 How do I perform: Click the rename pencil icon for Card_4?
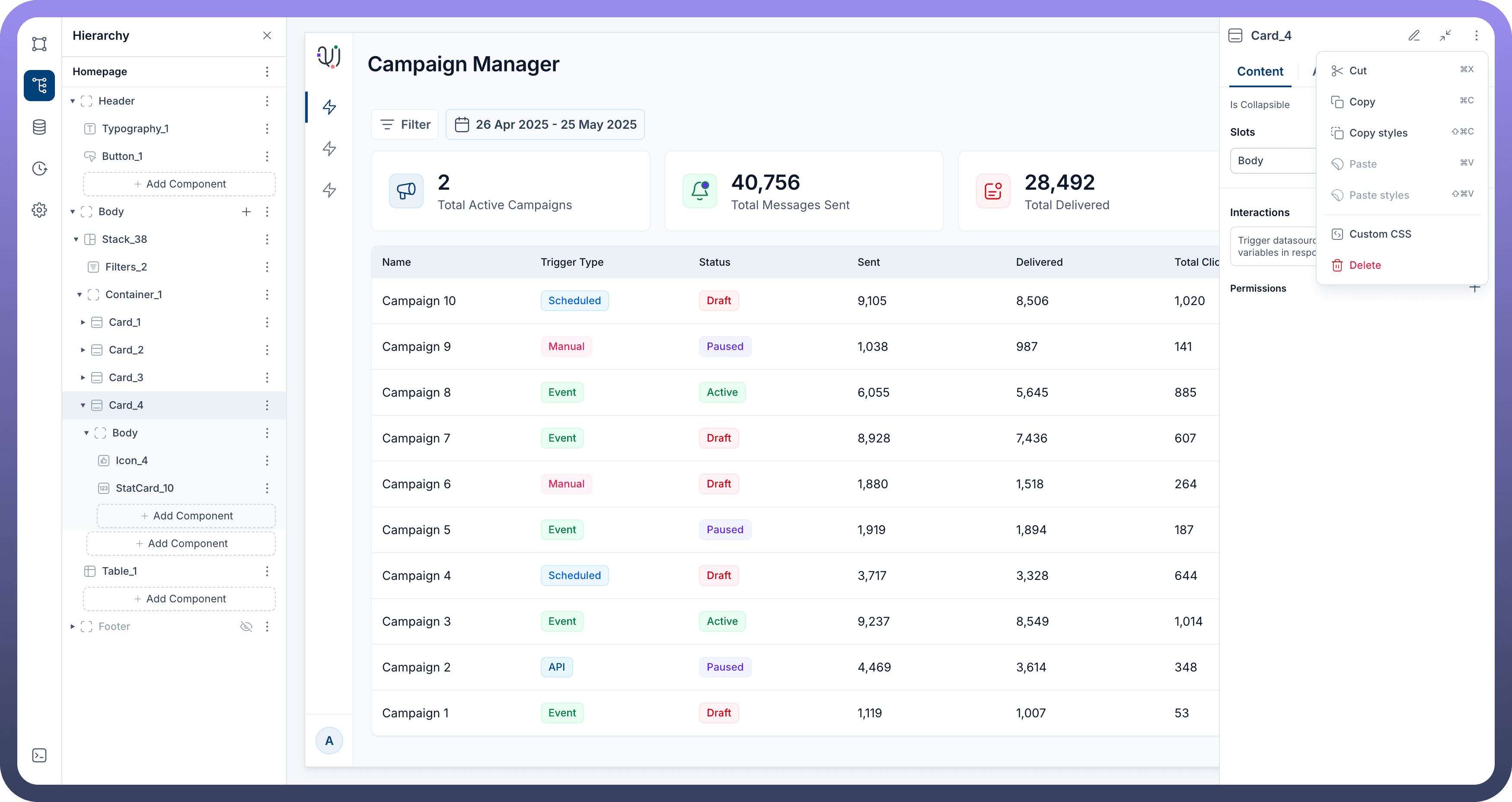point(1414,36)
